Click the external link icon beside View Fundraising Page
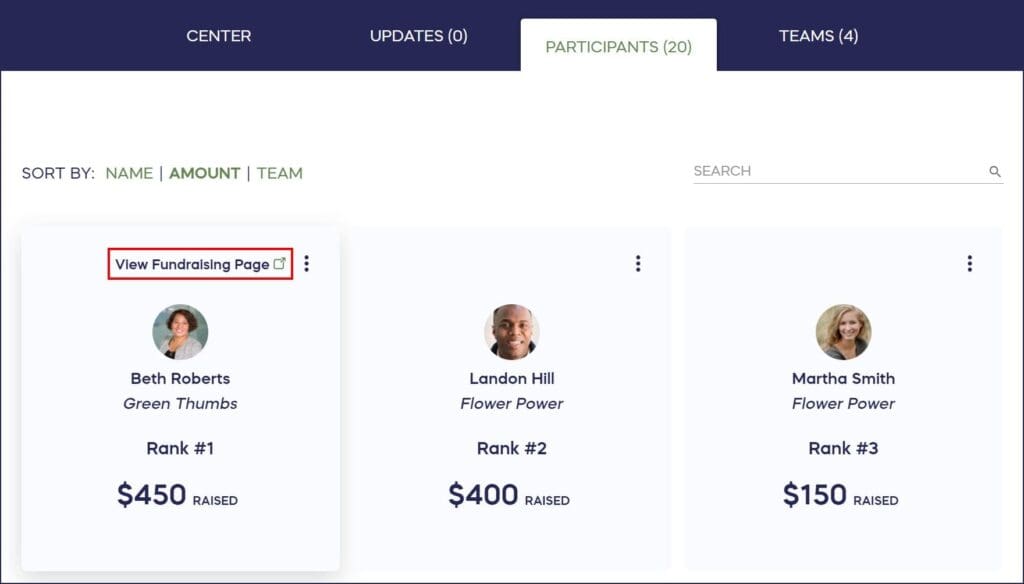 [x=280, y=264]
